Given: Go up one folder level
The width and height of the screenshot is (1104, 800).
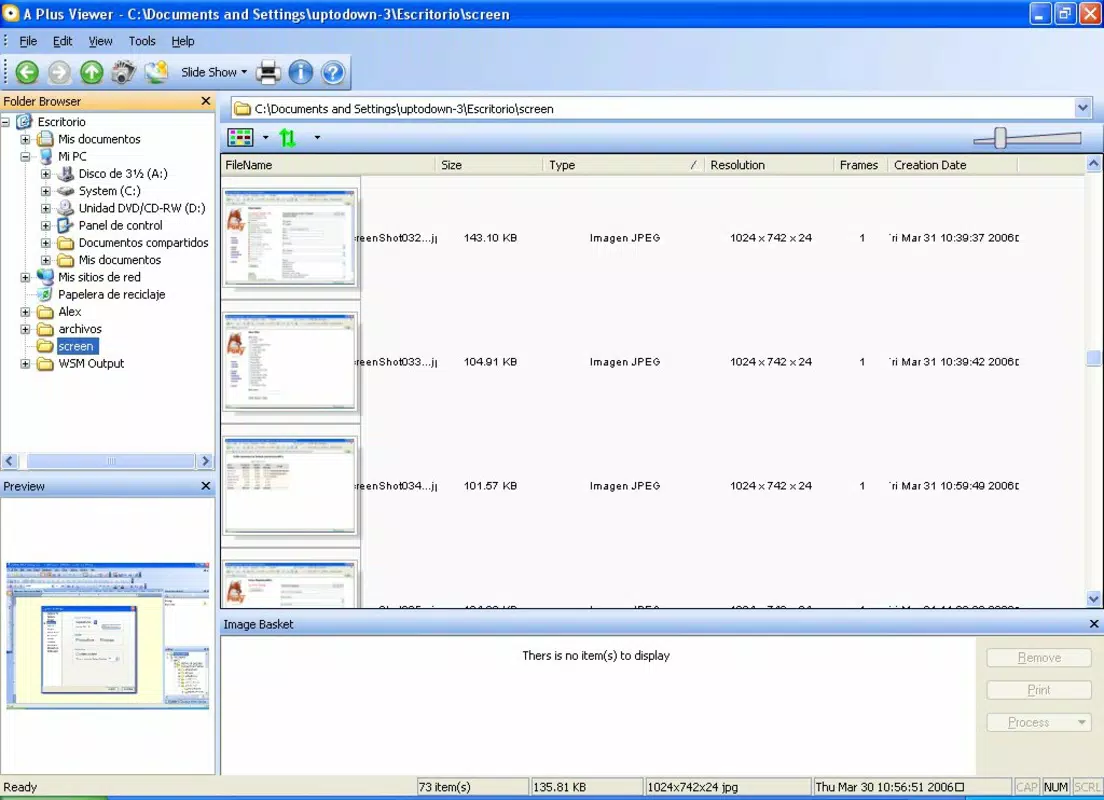Looking at the screenshot, I should (92, 72).
